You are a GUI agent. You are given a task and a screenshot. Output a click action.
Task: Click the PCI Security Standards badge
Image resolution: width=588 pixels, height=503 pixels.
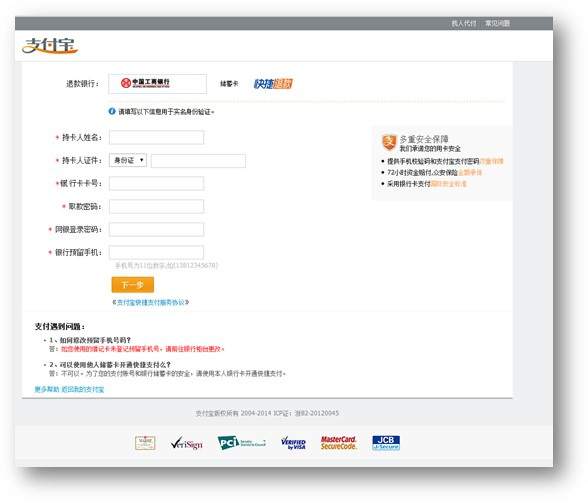(x=242, y=443)
